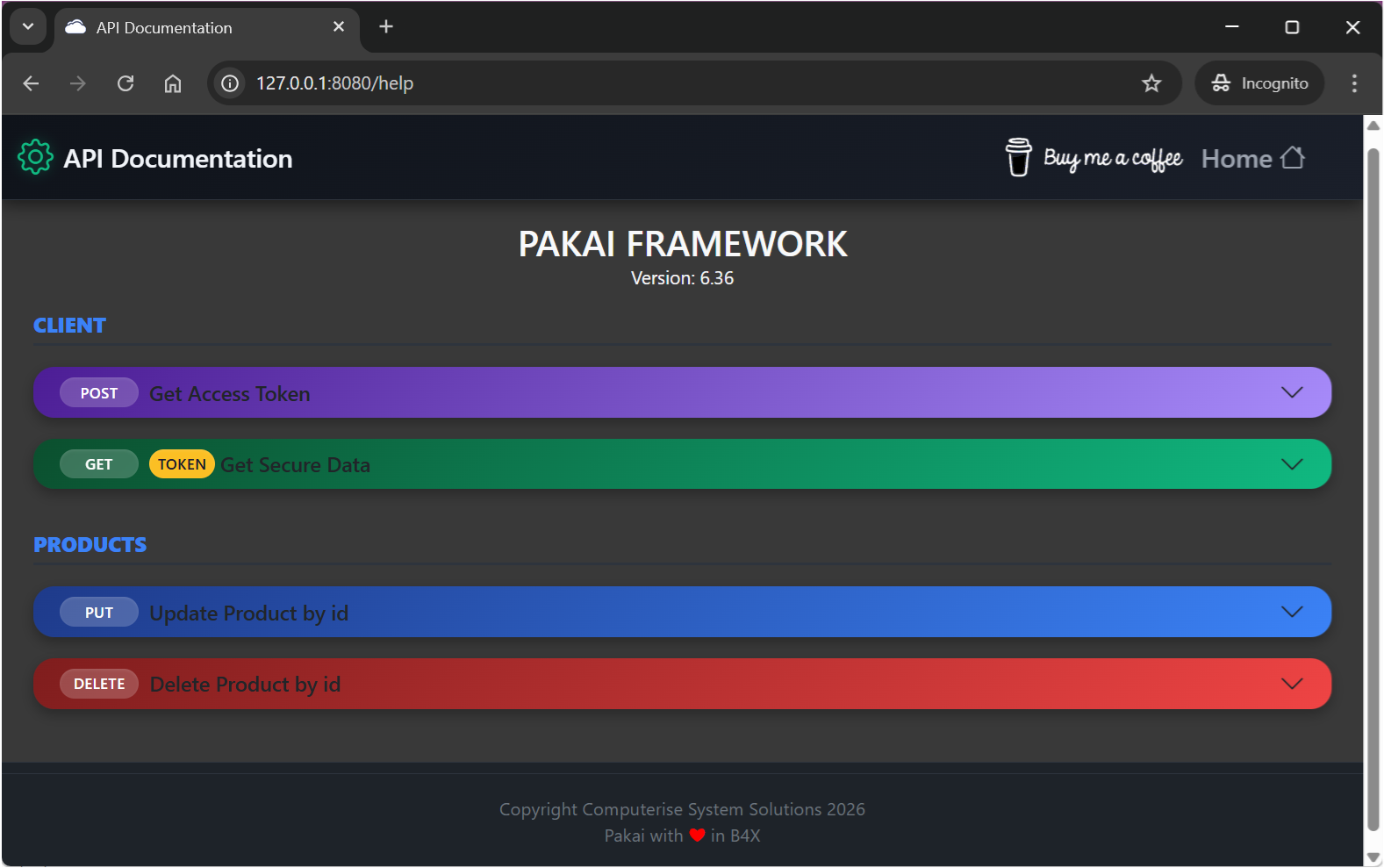Click the vertical scrollbar thumb
This screenshot has width=1384, height=868.
coord(1373,490)
